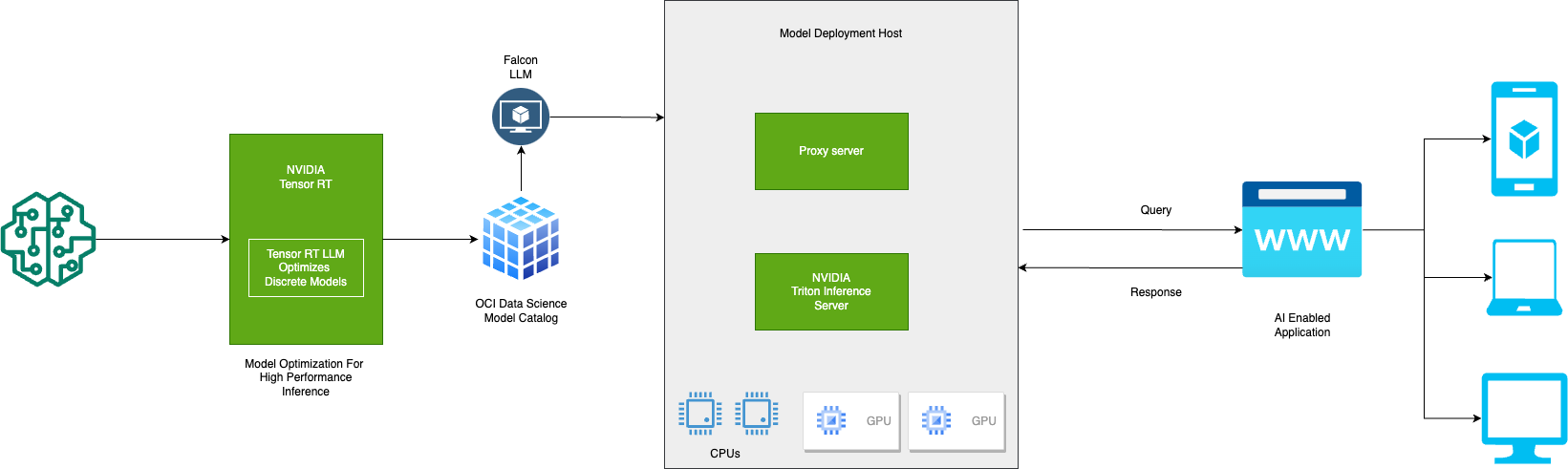Click the desktop monitor device icon
This screenshot has height=469, width=1568.
(x=1524, y=418)
